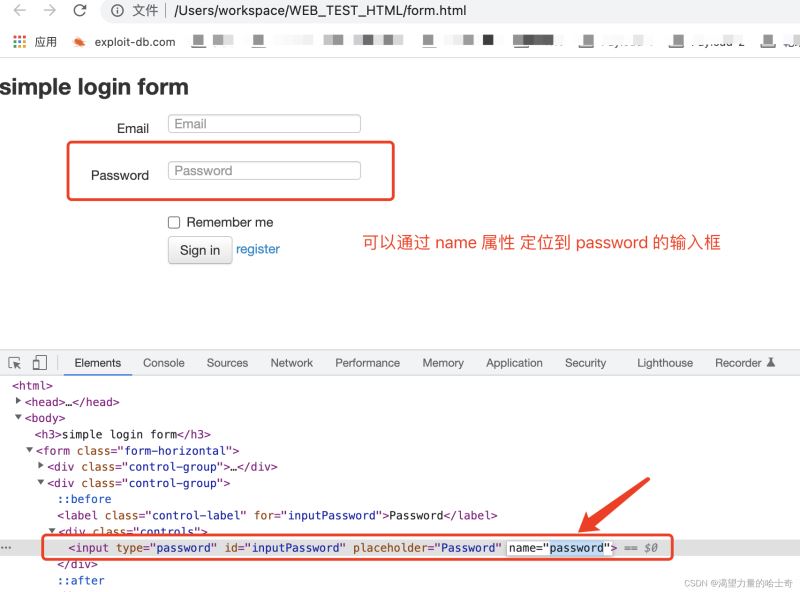Screen dimensions: 800x592
Task: Expand the first control-group div
Action: tap(41, 466)
